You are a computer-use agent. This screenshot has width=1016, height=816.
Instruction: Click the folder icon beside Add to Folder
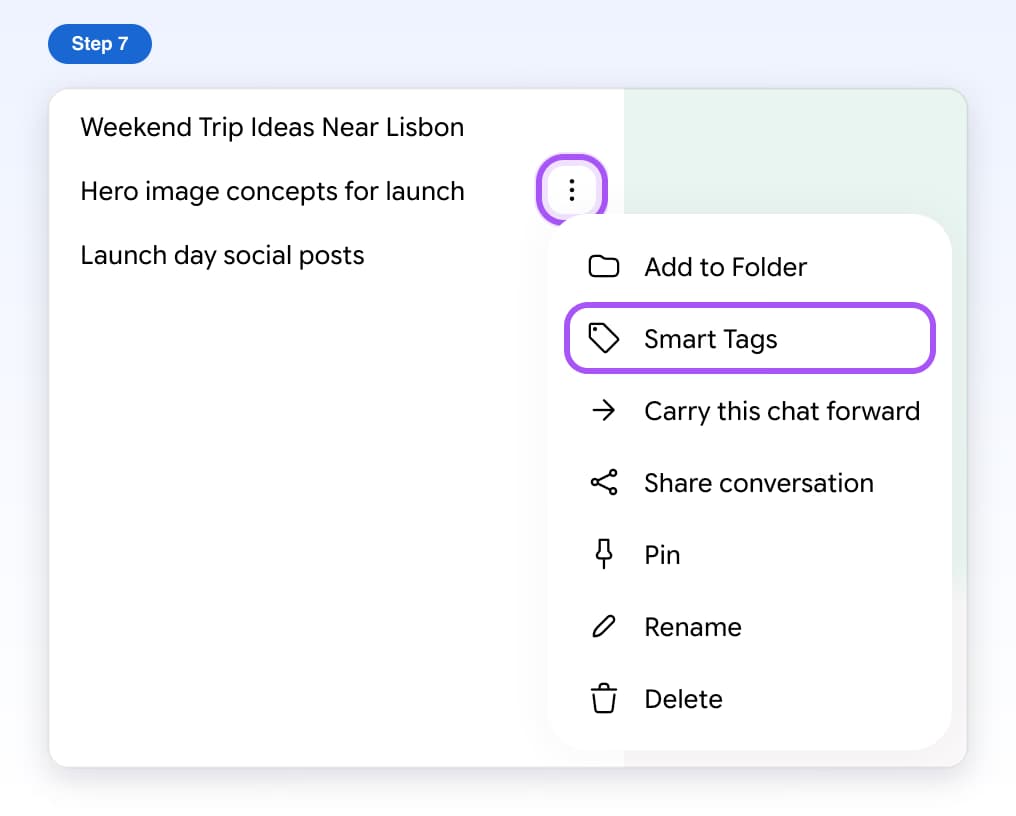coord(603,266)
